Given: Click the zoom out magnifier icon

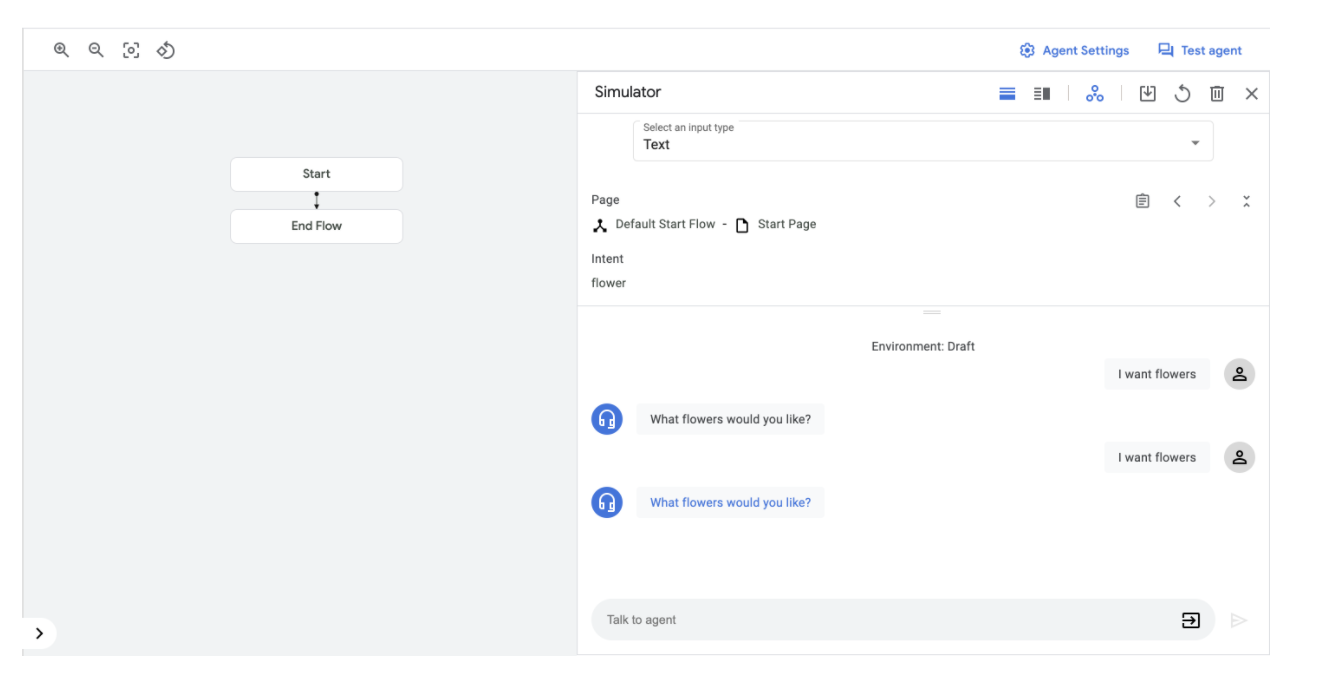Looking at the screenshot, I should [96, 49].
